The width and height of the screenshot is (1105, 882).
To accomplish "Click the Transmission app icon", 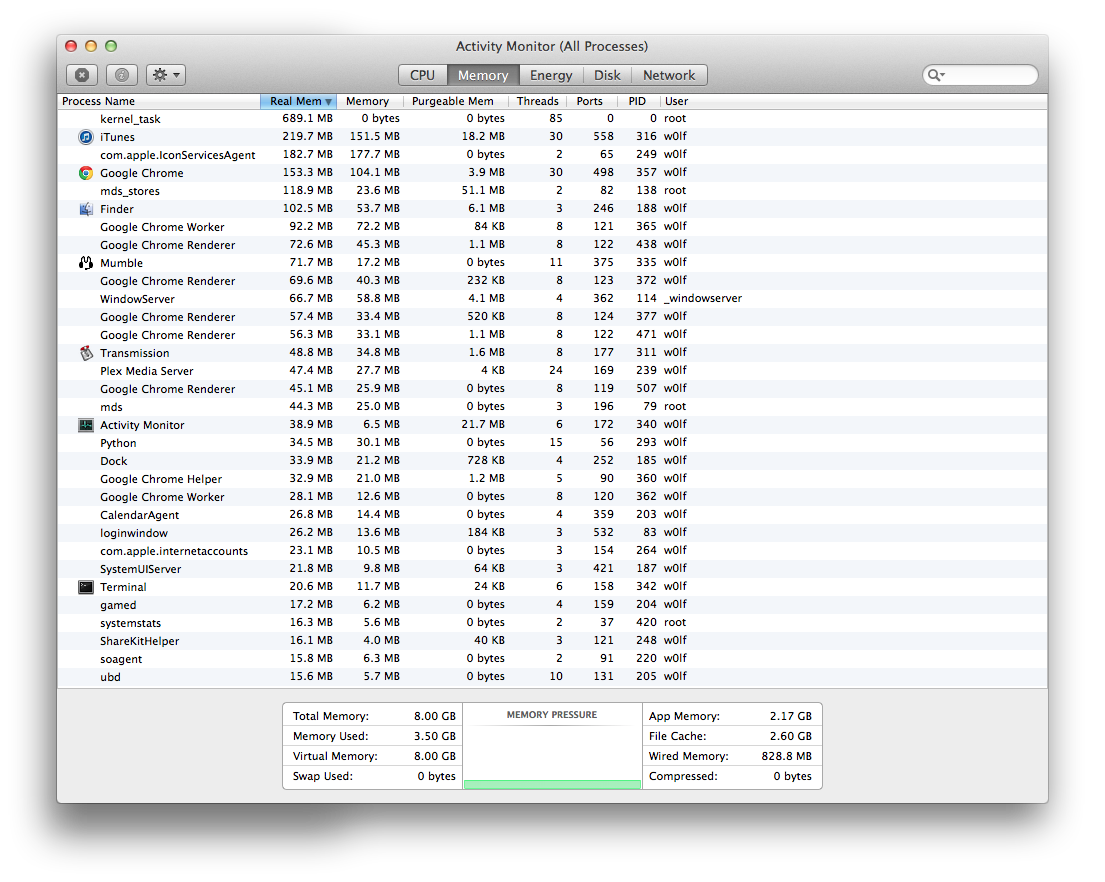I will (x=86, y=353).
